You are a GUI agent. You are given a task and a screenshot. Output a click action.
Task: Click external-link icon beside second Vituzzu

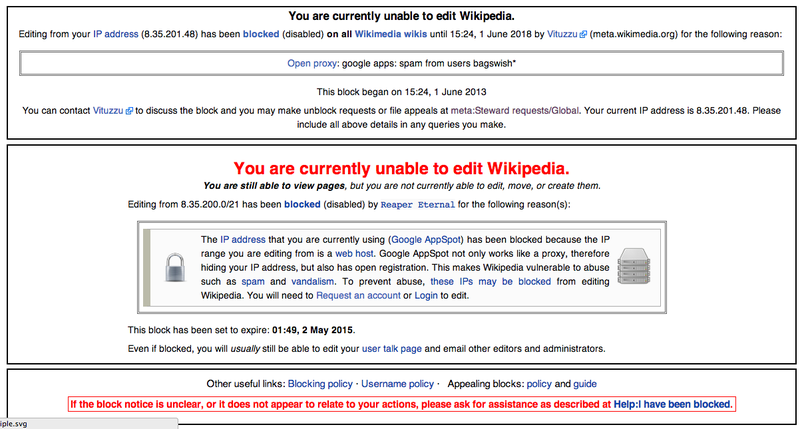click(129, 111)
